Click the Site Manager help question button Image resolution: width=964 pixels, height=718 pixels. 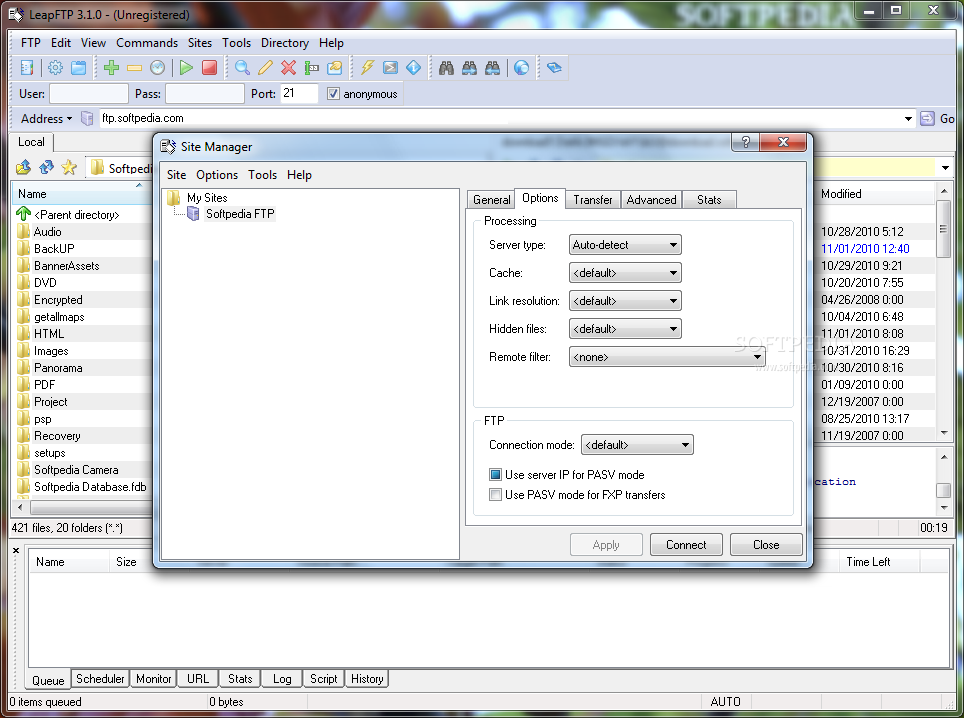pos(746,142)
